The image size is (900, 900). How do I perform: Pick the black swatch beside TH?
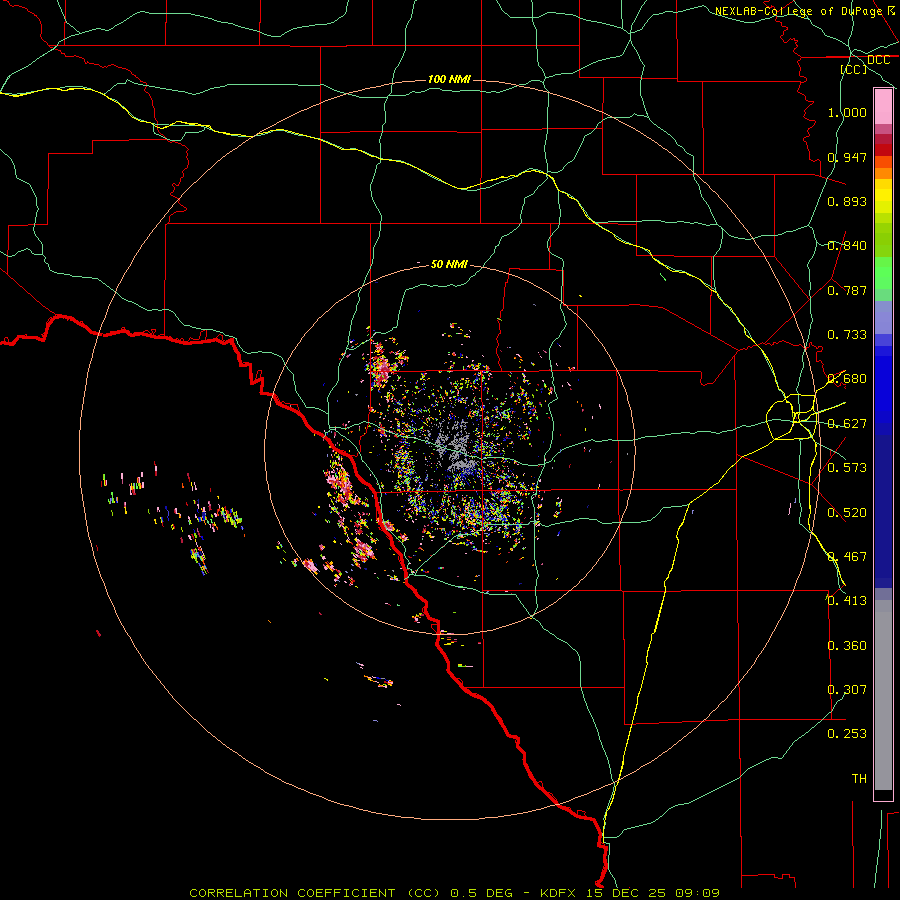[883, 794]
